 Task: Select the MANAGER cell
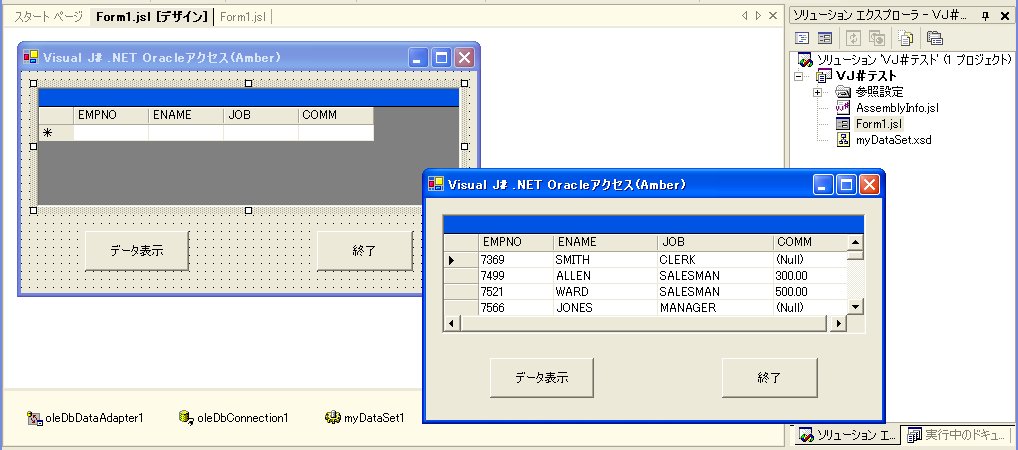(715, 308)
